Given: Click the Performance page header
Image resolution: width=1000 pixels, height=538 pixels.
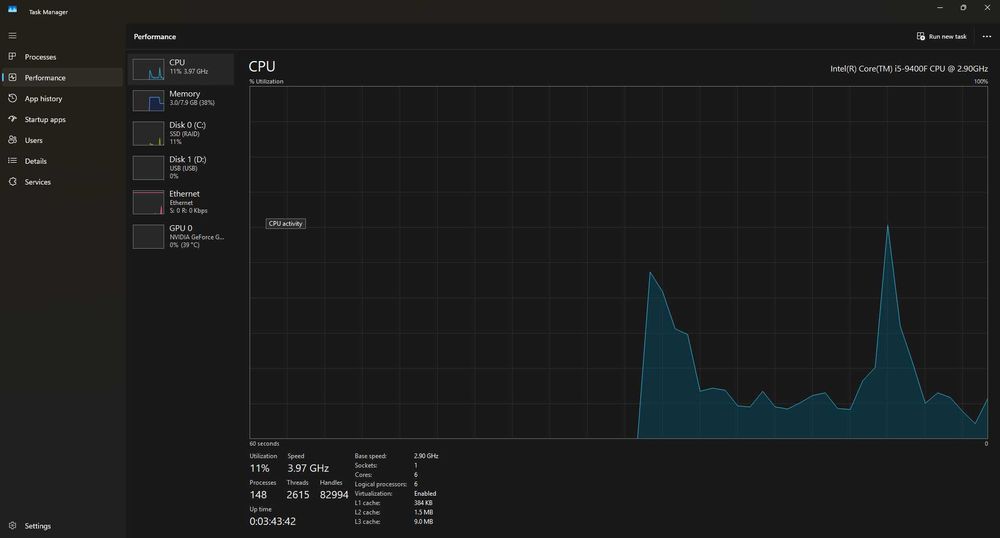Looking at the screenshot, I should click(155, 36).
